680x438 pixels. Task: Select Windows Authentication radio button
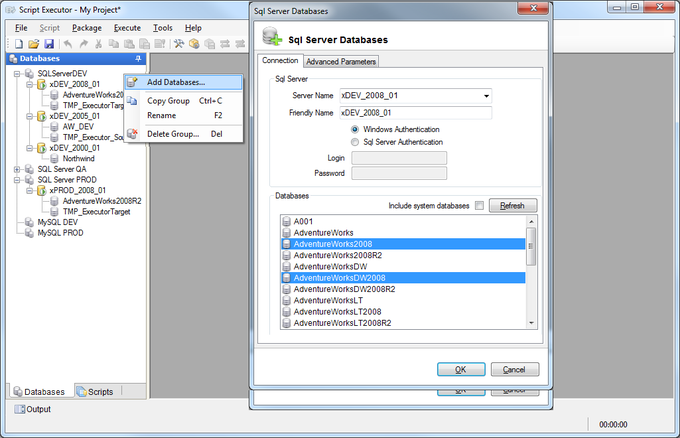355,130
